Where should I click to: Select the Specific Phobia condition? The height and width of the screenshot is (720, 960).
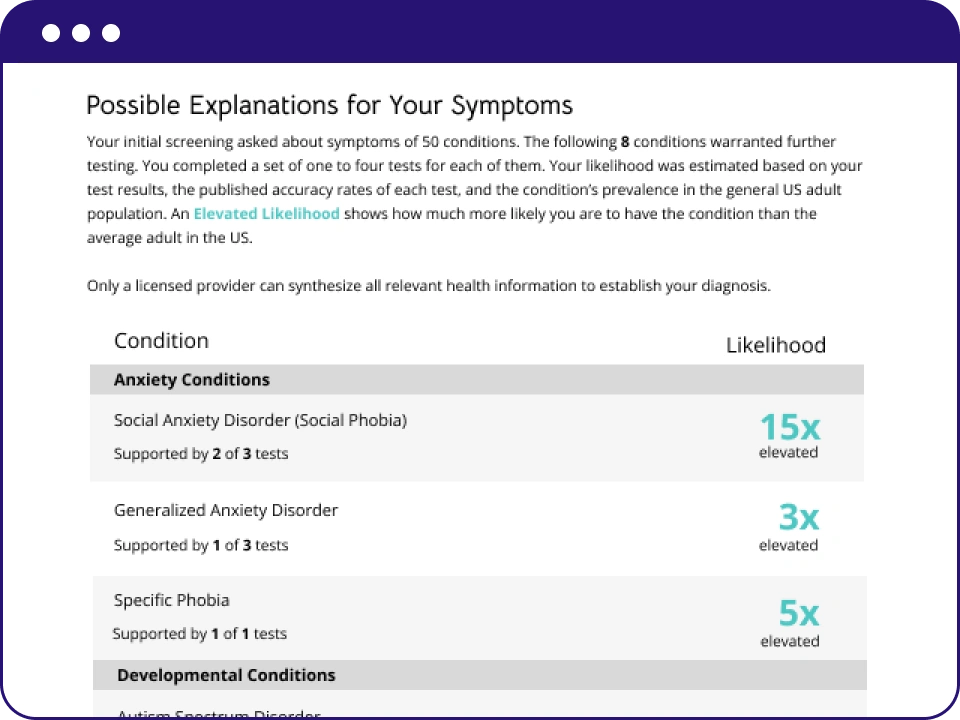pyautogui.click(x=172, y=600)
